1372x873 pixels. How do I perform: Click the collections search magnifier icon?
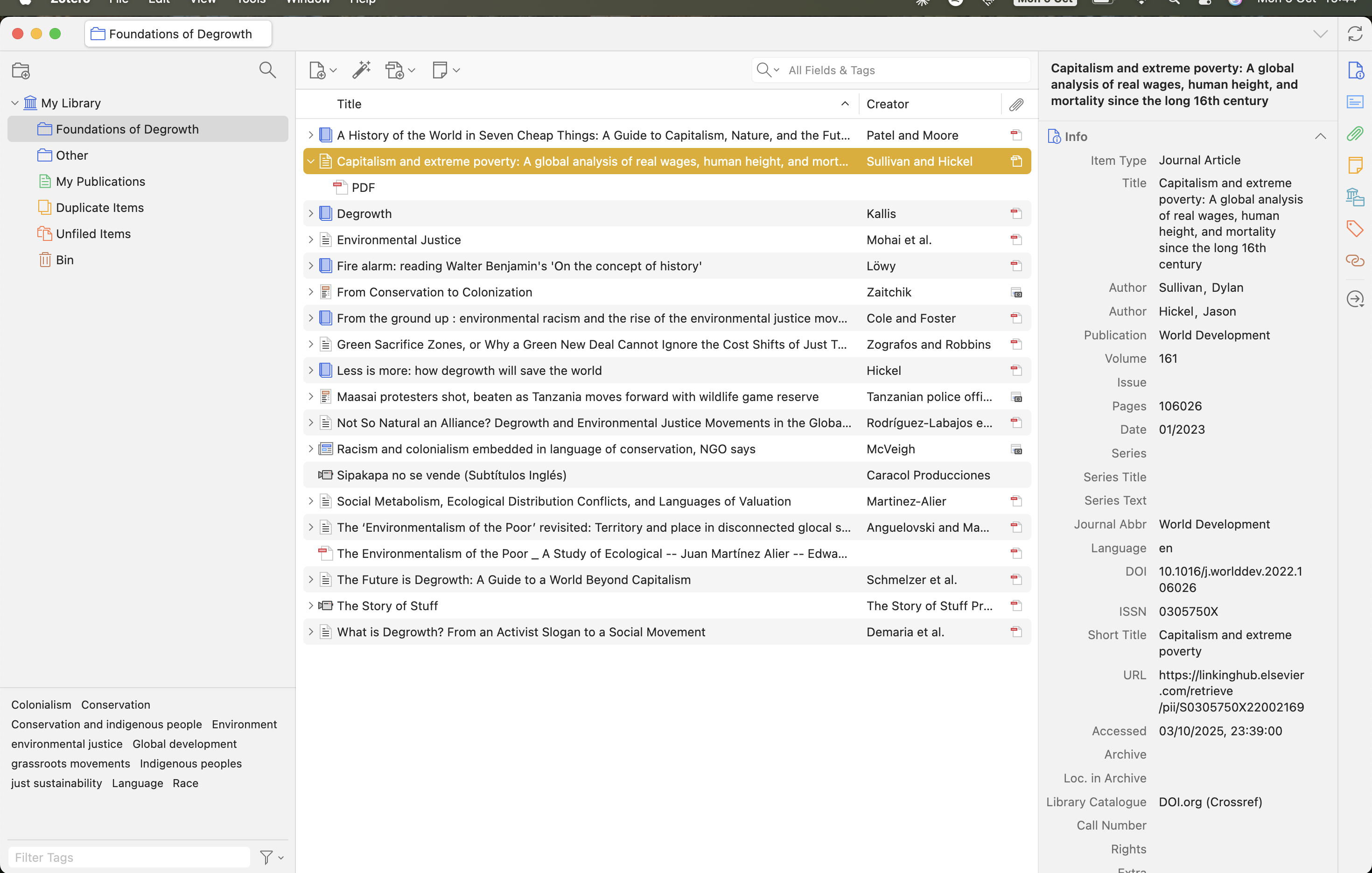click(x=267, y=70)
